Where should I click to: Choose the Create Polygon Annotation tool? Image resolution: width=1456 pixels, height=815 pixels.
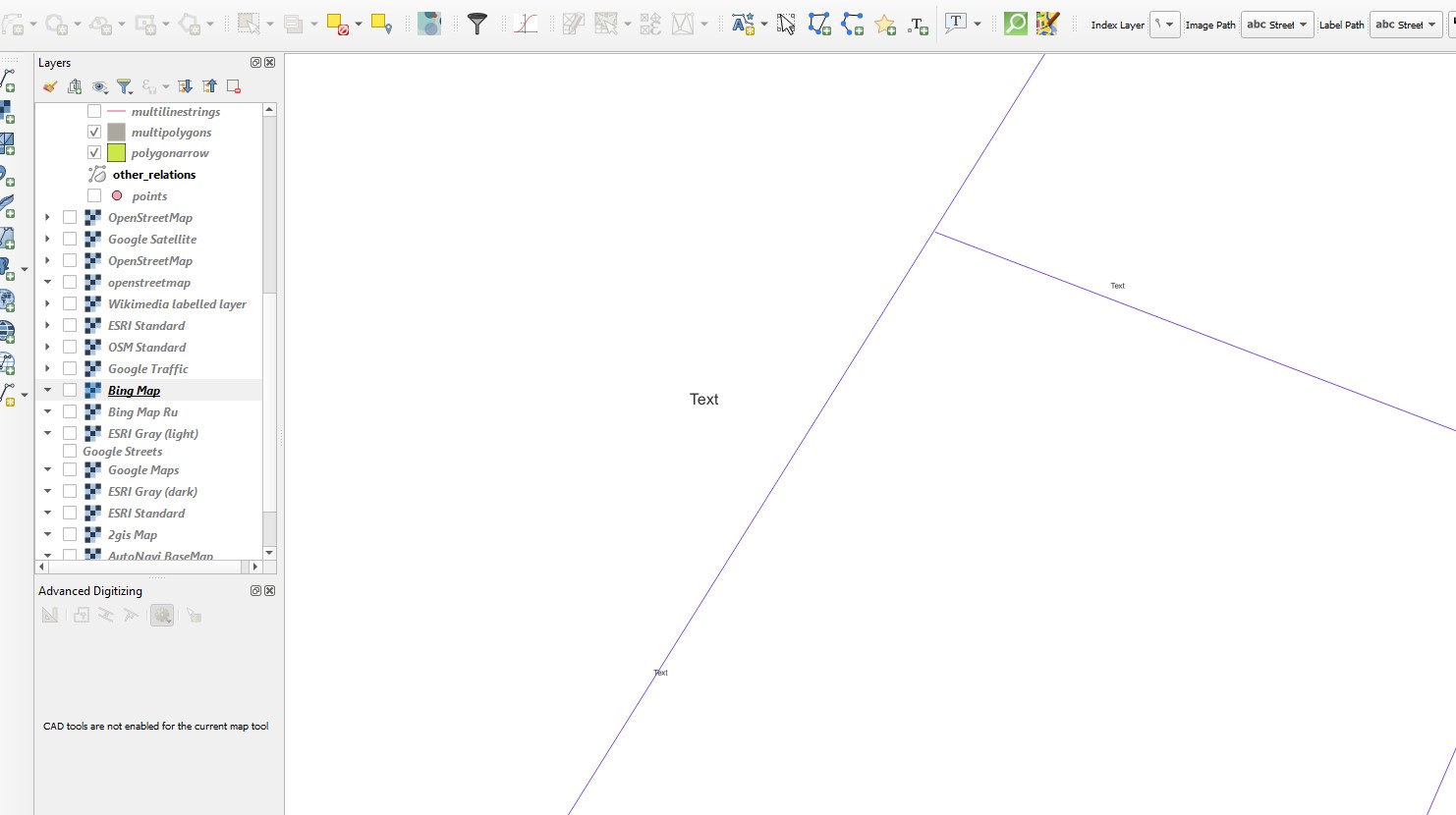tap(819, 25)
